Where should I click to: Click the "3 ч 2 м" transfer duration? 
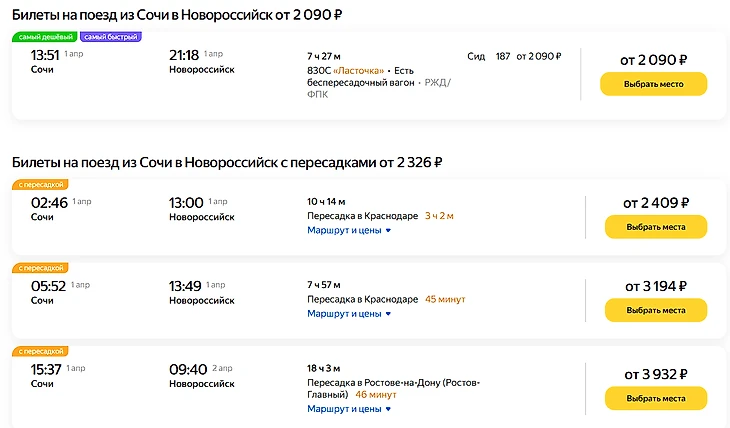(x=439, y=216)
